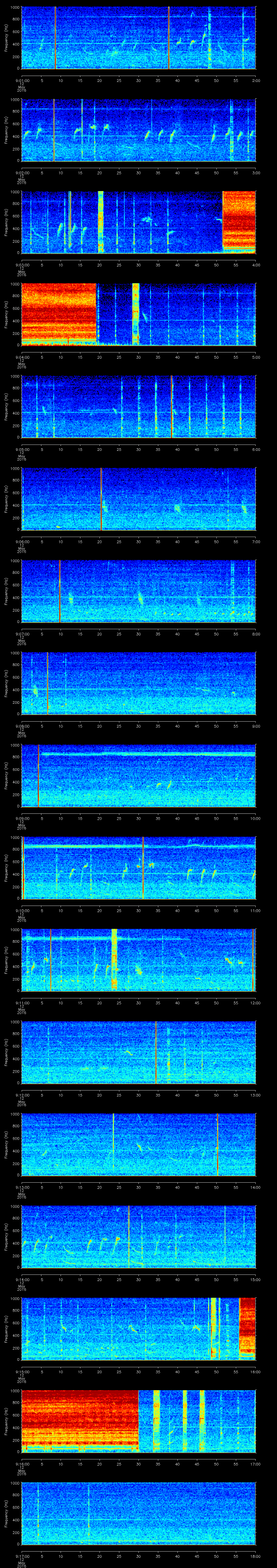Click the wide red noise block in the 9:16:00 spectrogram
Screen dimensions: 277x1568
coord(80,1421)
